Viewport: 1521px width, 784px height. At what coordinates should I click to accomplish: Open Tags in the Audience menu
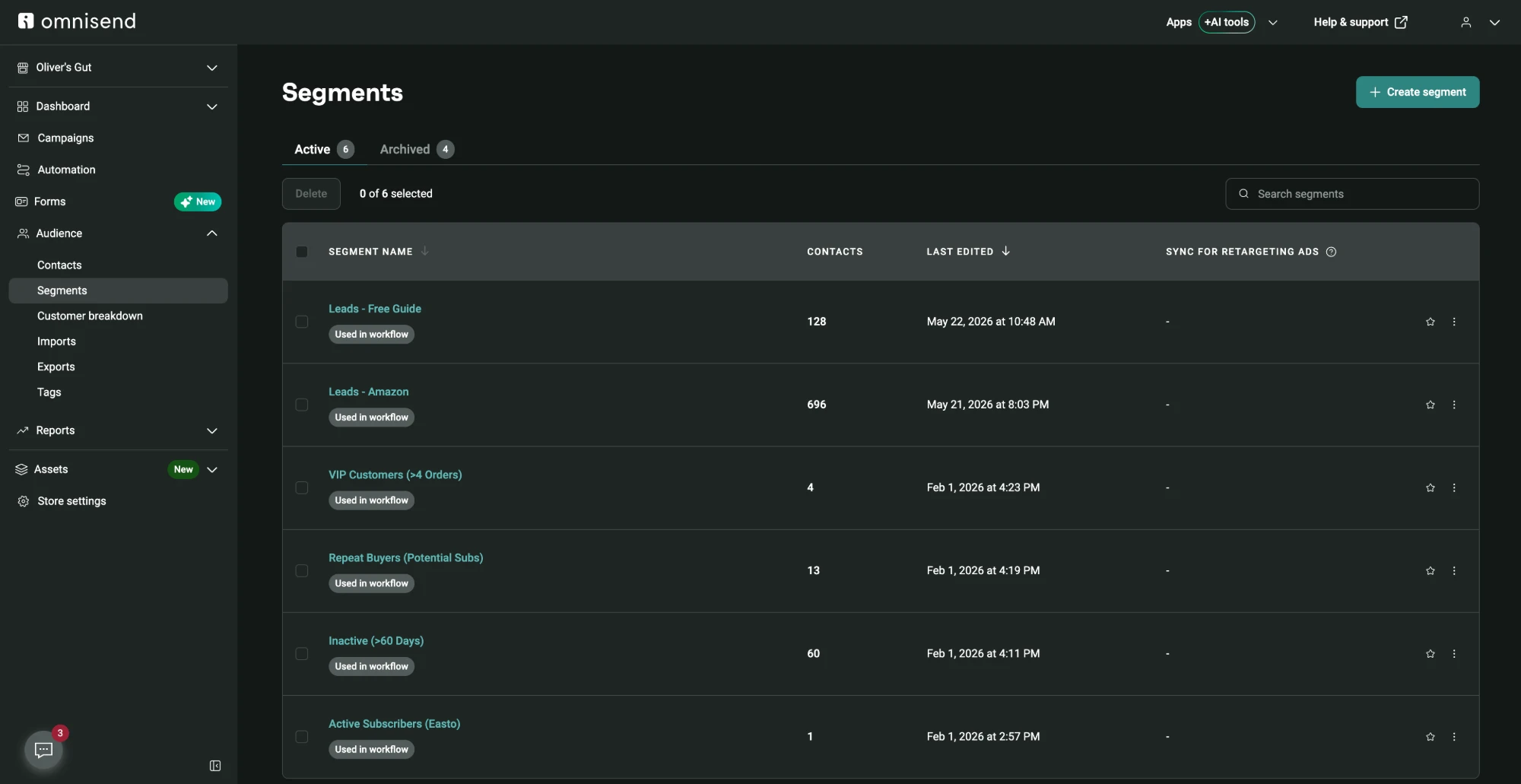[49, 392]
